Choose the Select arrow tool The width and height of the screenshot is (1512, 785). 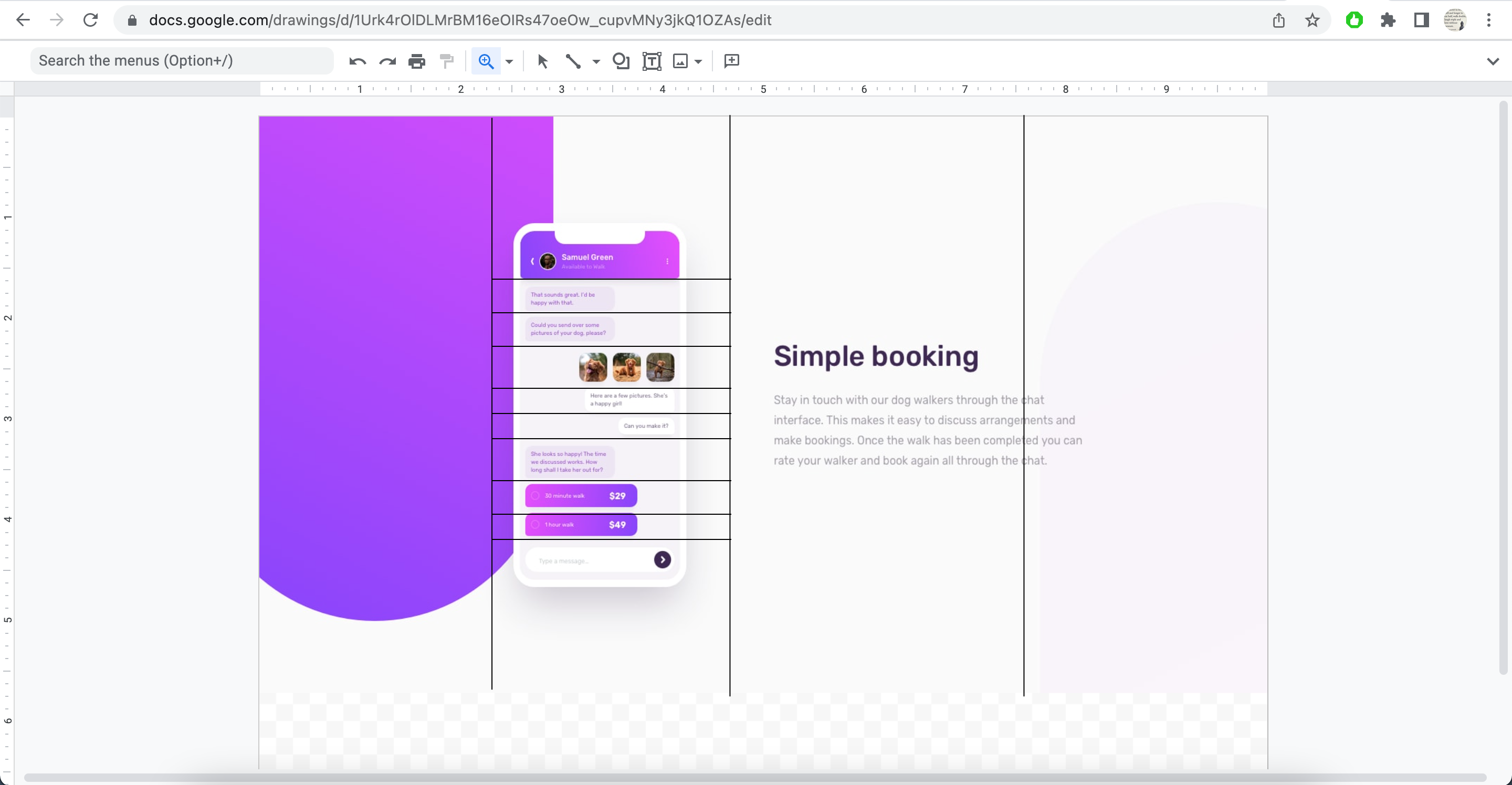coord(542,61)
